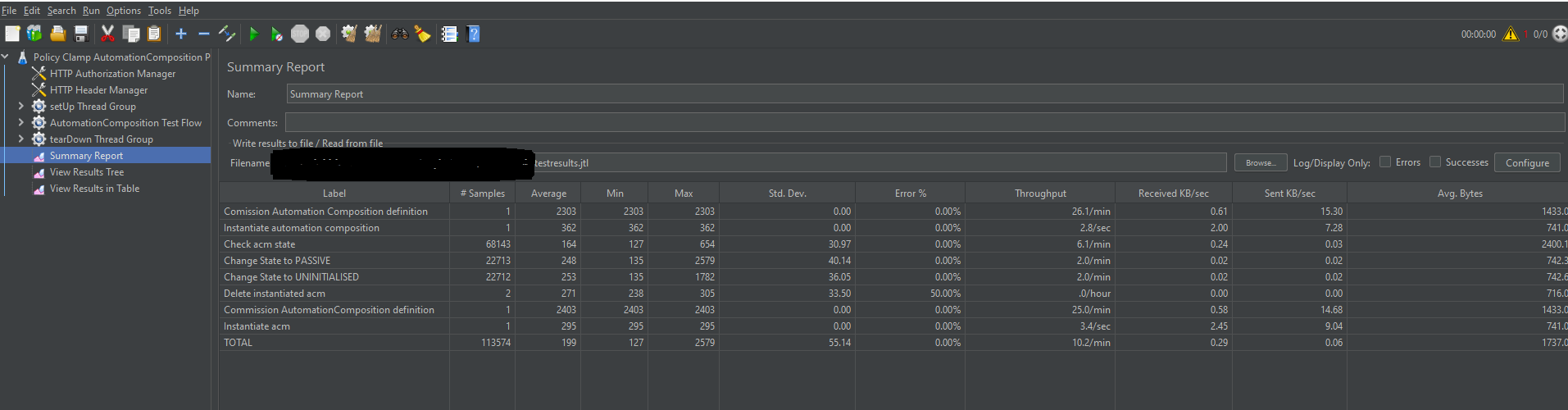Viewport: 1568px width, 410px height.
Task: Open the Options menu
Action: pyautogui.click(x=124, y=11)
